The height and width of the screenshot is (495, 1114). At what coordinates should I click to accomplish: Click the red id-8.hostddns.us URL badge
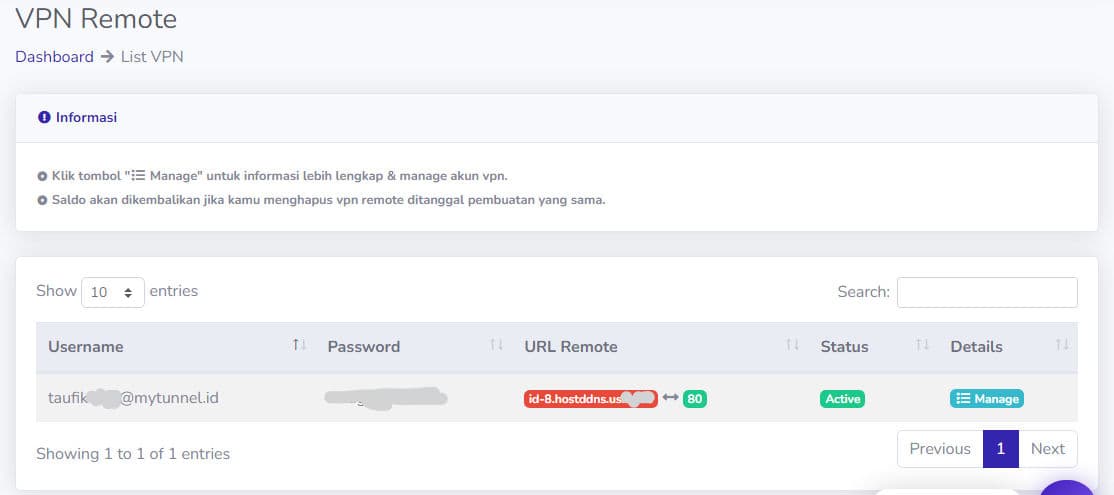[590, 398]
